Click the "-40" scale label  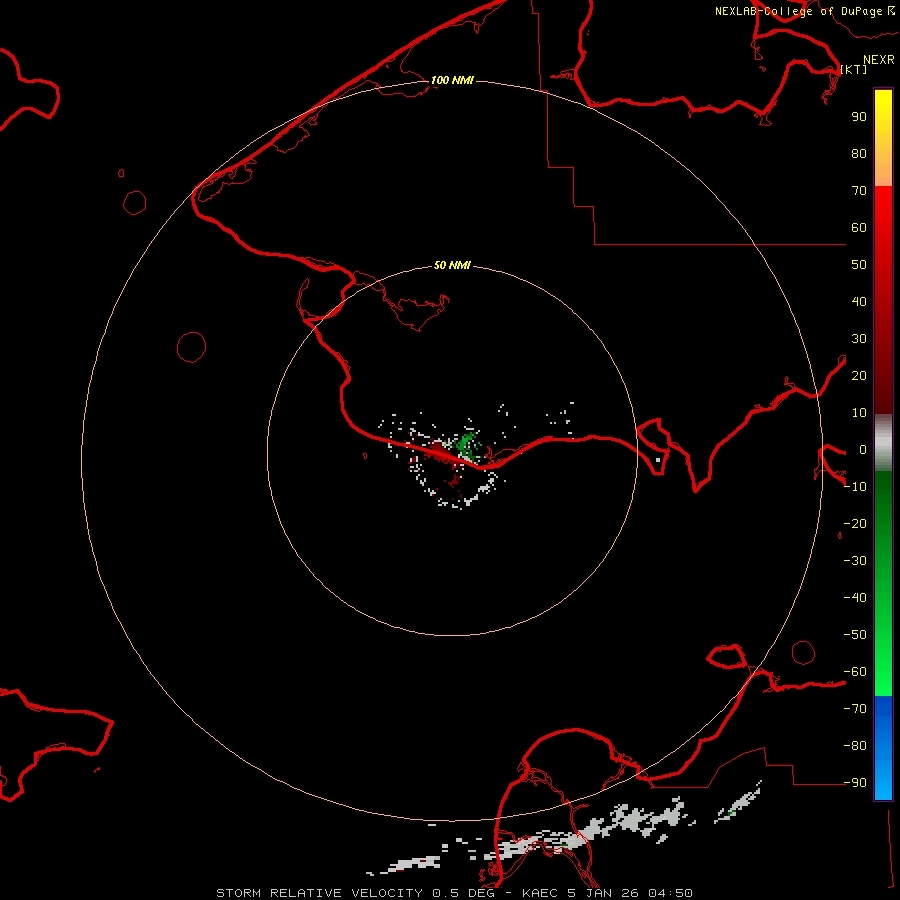[x=855, y=598]
